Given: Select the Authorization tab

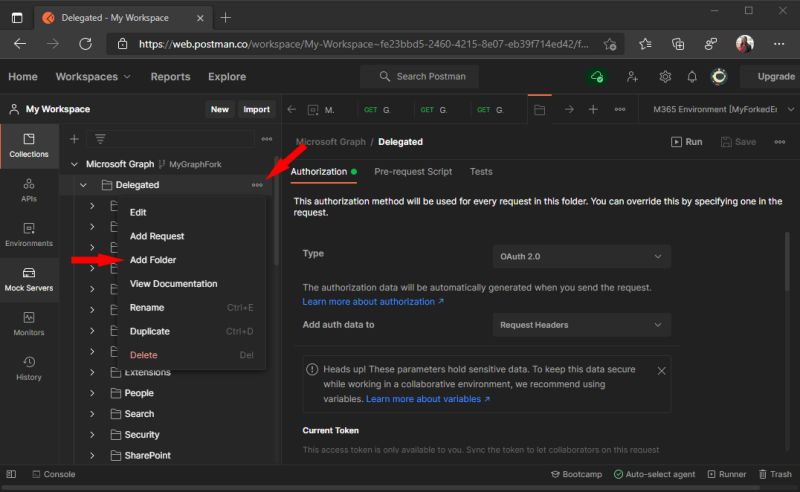Looking at the screenshot, I should point(323,171).
